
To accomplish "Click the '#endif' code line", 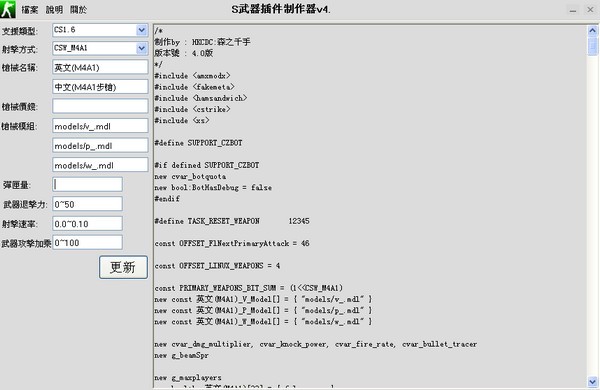I will coord(167,199).
